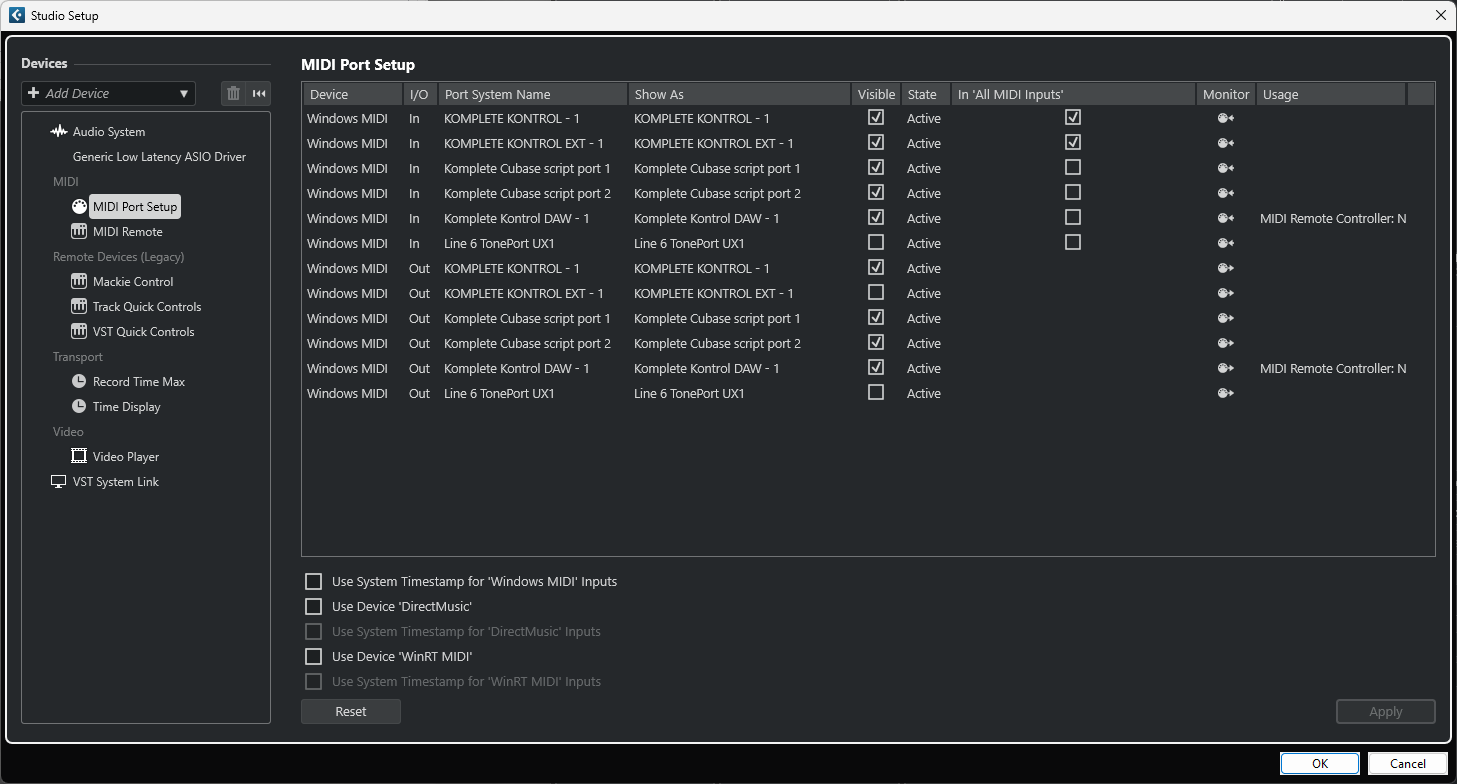Image resolution: width=1457 pixels, height=784 pixels.
Task: Select Generic Low Latency ASIO Driver
Action: point(159,157)
